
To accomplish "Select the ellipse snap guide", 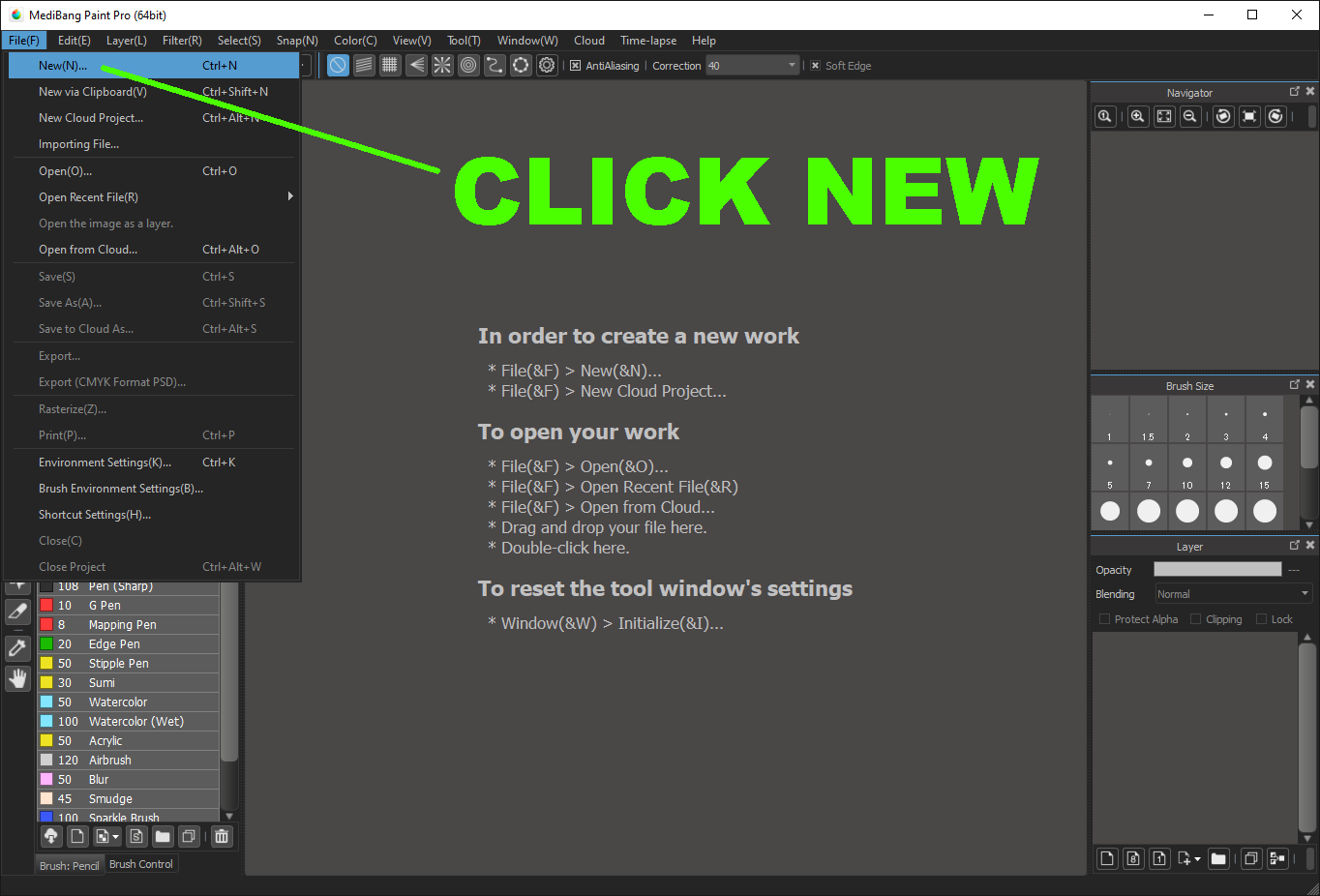I will (521, 65).
